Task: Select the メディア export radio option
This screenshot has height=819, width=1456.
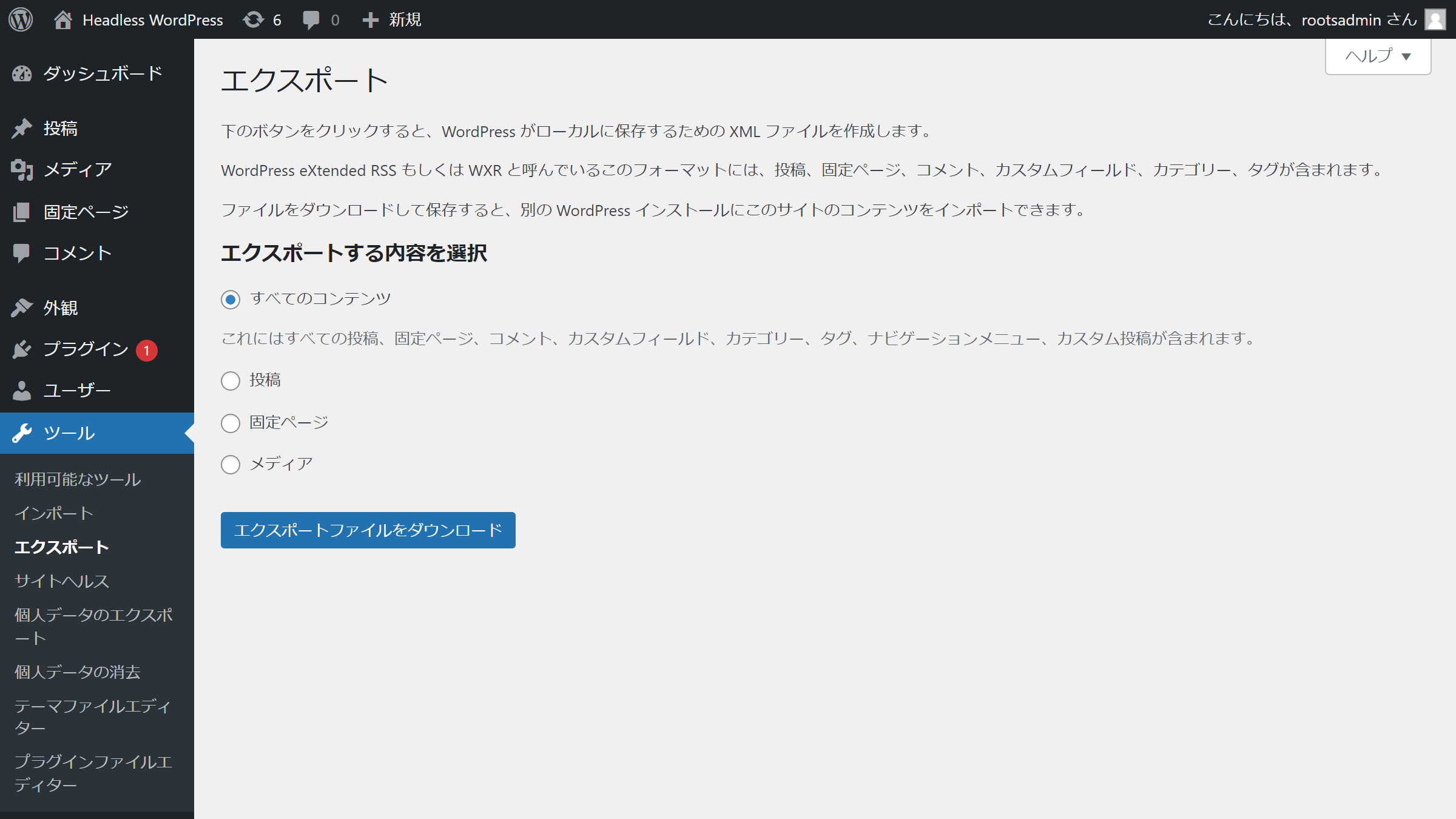Action: tap(231, 465)
